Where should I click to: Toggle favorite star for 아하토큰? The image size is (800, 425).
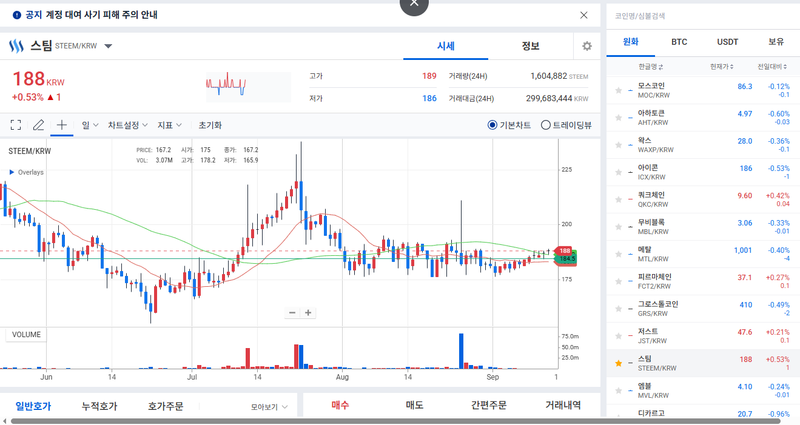(618, 118)
